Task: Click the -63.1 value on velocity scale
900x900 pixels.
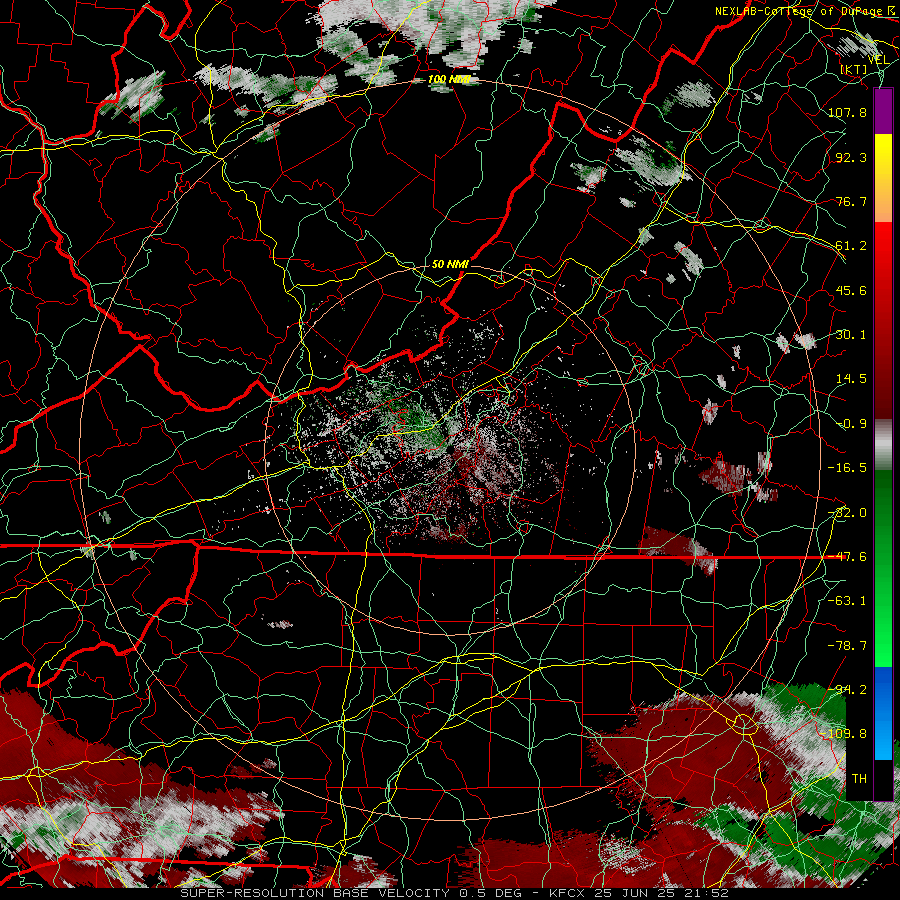Action: click(847, 601)
